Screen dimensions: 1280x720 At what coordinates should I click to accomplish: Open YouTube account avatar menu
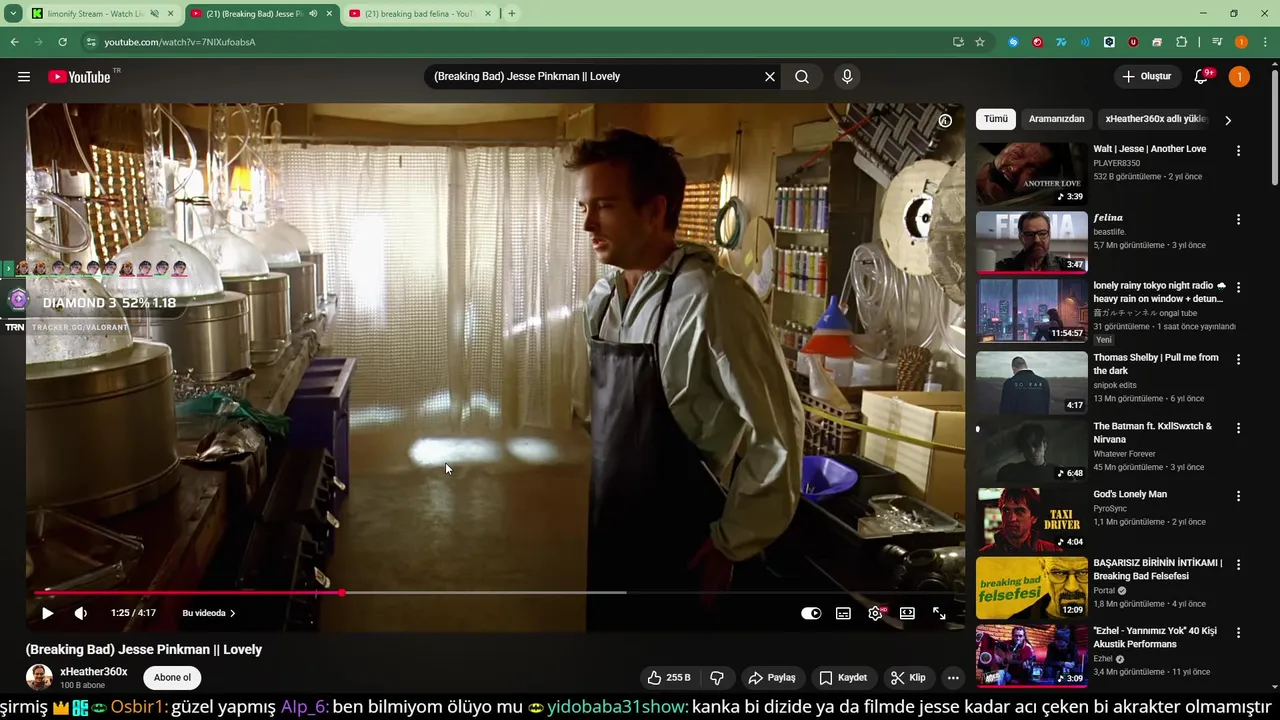point(1239,77)
